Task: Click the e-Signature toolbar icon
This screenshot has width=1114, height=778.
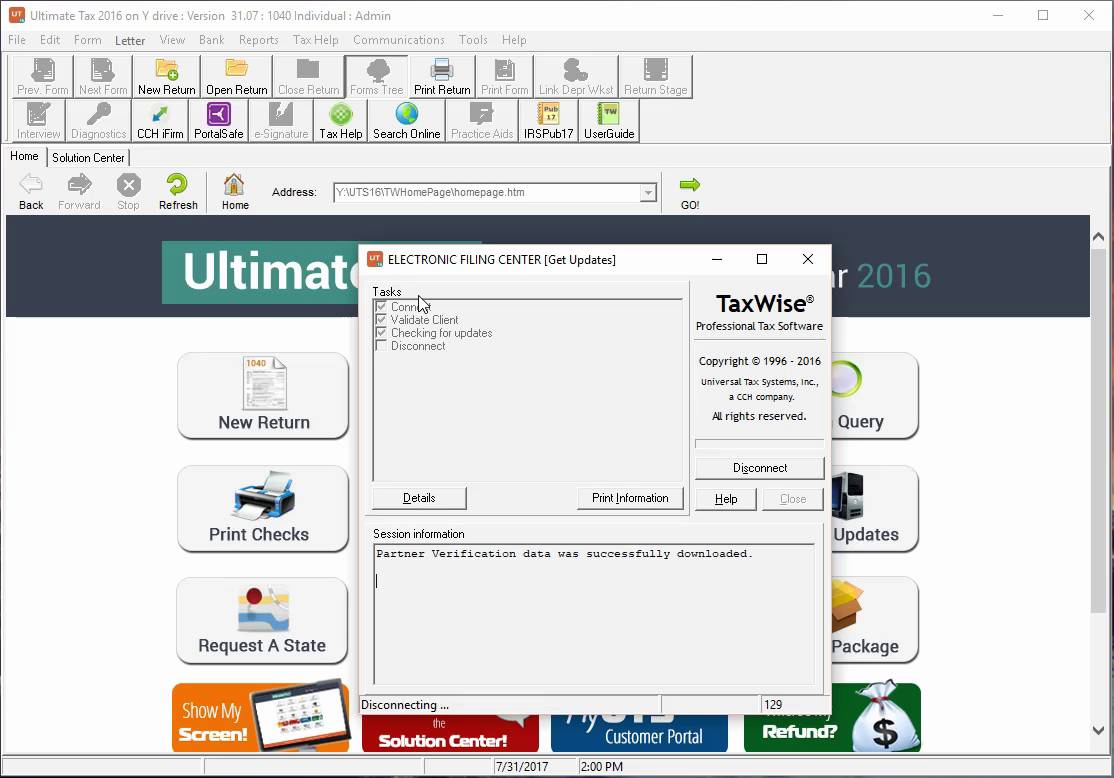Action: coord(281,121)
